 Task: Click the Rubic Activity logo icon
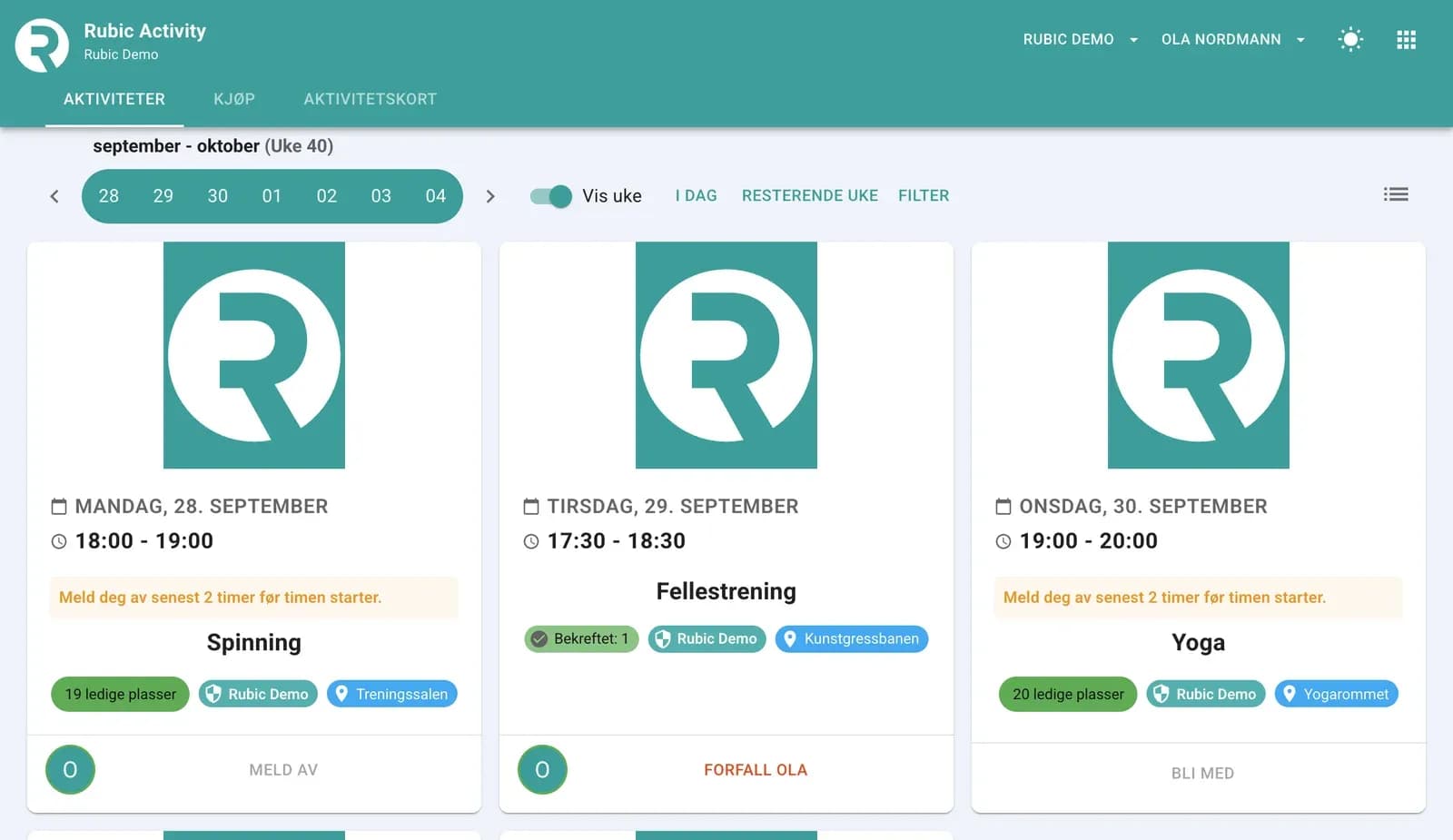tap(42, 44)
